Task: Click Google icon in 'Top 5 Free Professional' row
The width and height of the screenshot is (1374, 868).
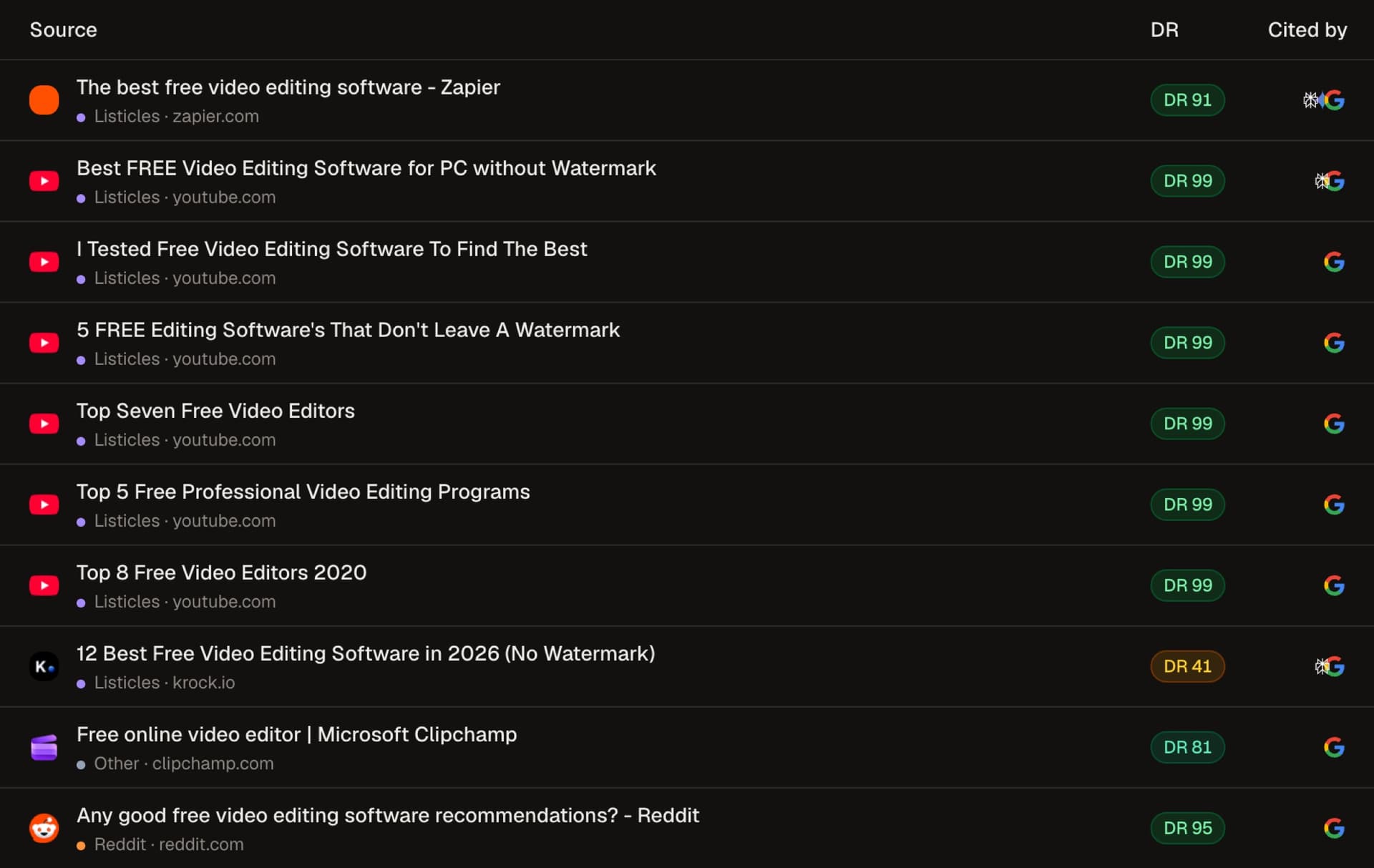Action: 1334,504
